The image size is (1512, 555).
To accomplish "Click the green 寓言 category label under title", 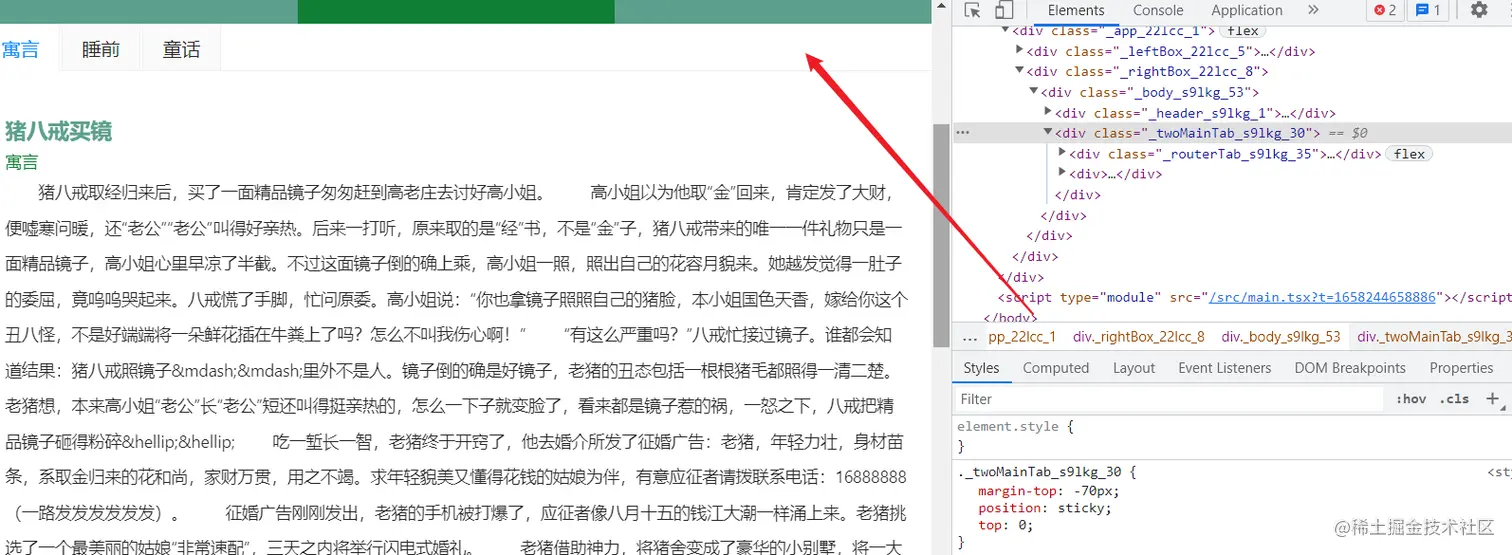I will 21,162.
